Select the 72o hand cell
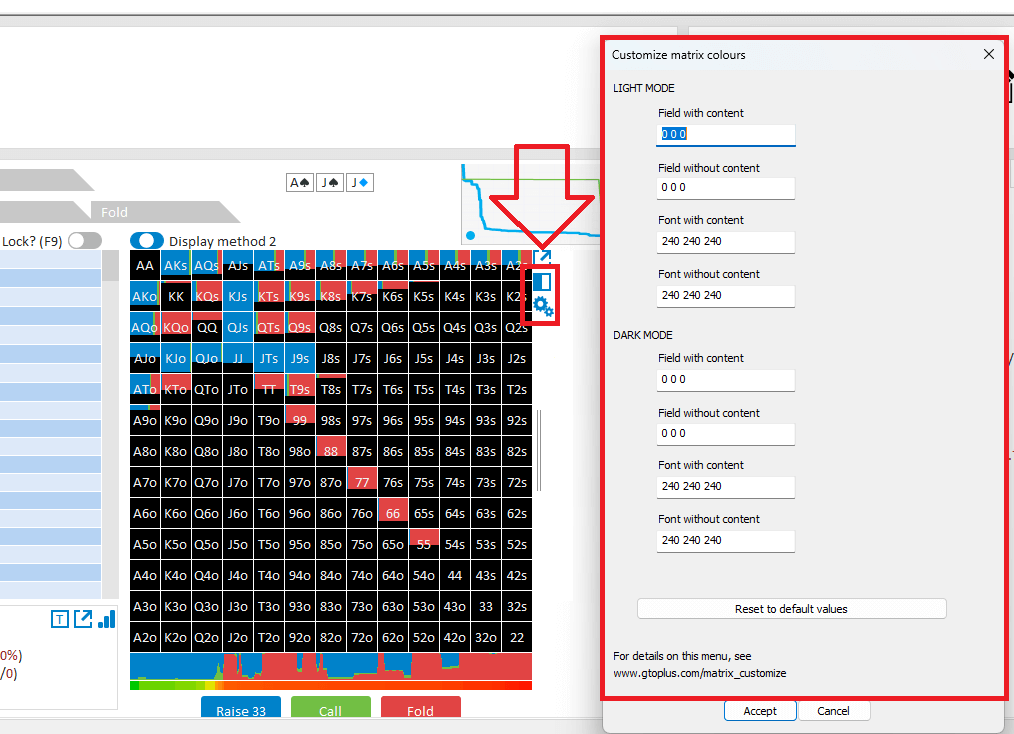Viewport: 1014px width, 734px height. click(362, 638)
